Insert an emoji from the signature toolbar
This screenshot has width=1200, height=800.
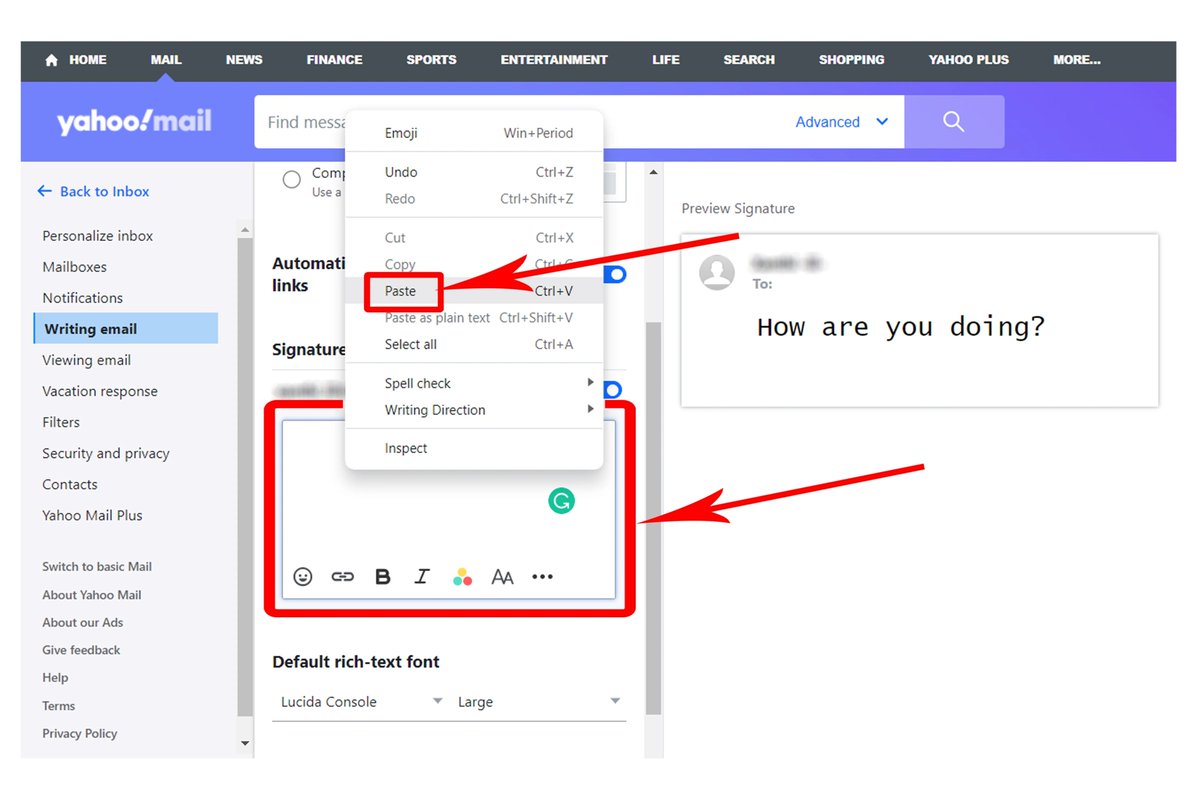[x=302, y=576]
